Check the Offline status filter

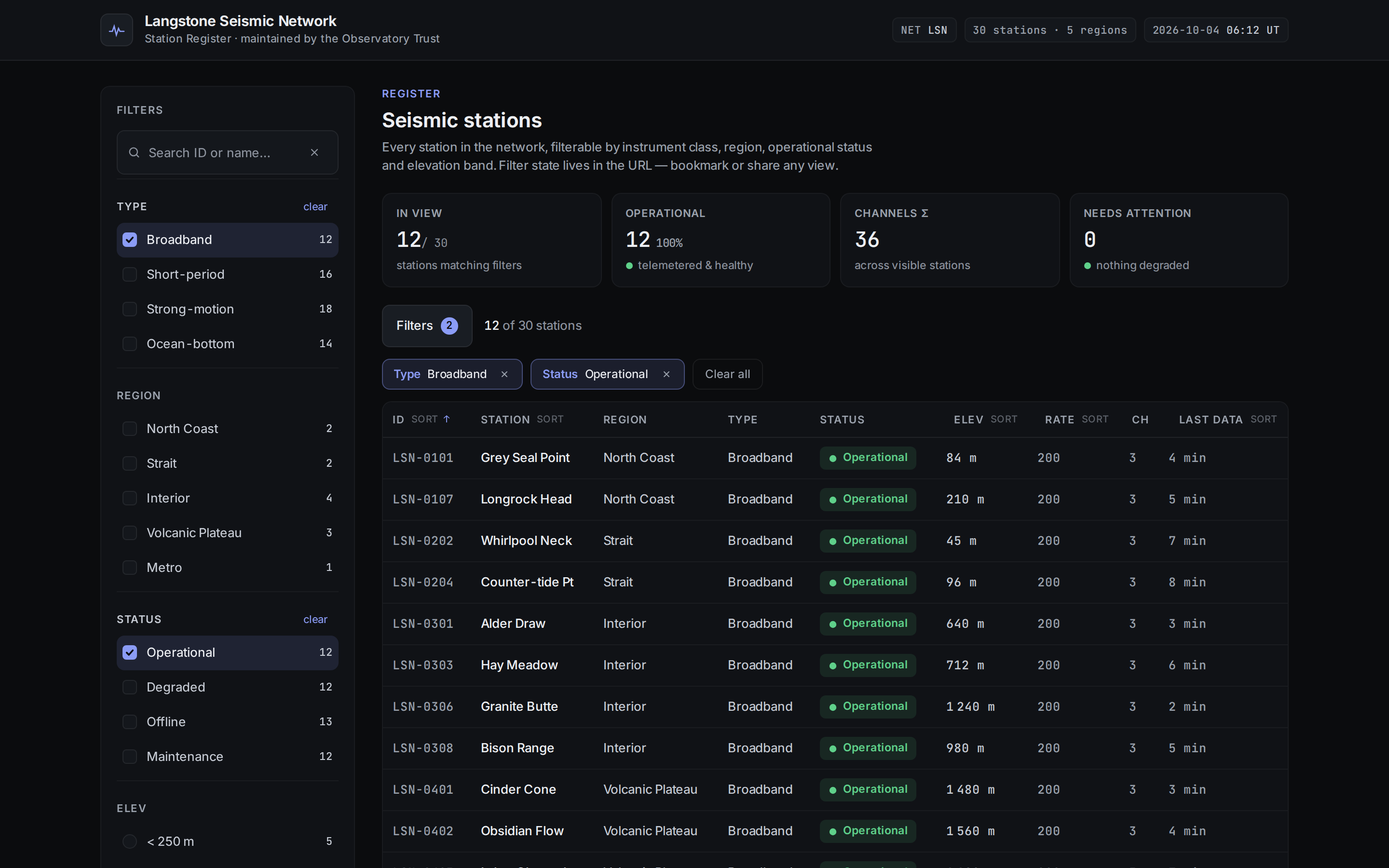[130, 722]
